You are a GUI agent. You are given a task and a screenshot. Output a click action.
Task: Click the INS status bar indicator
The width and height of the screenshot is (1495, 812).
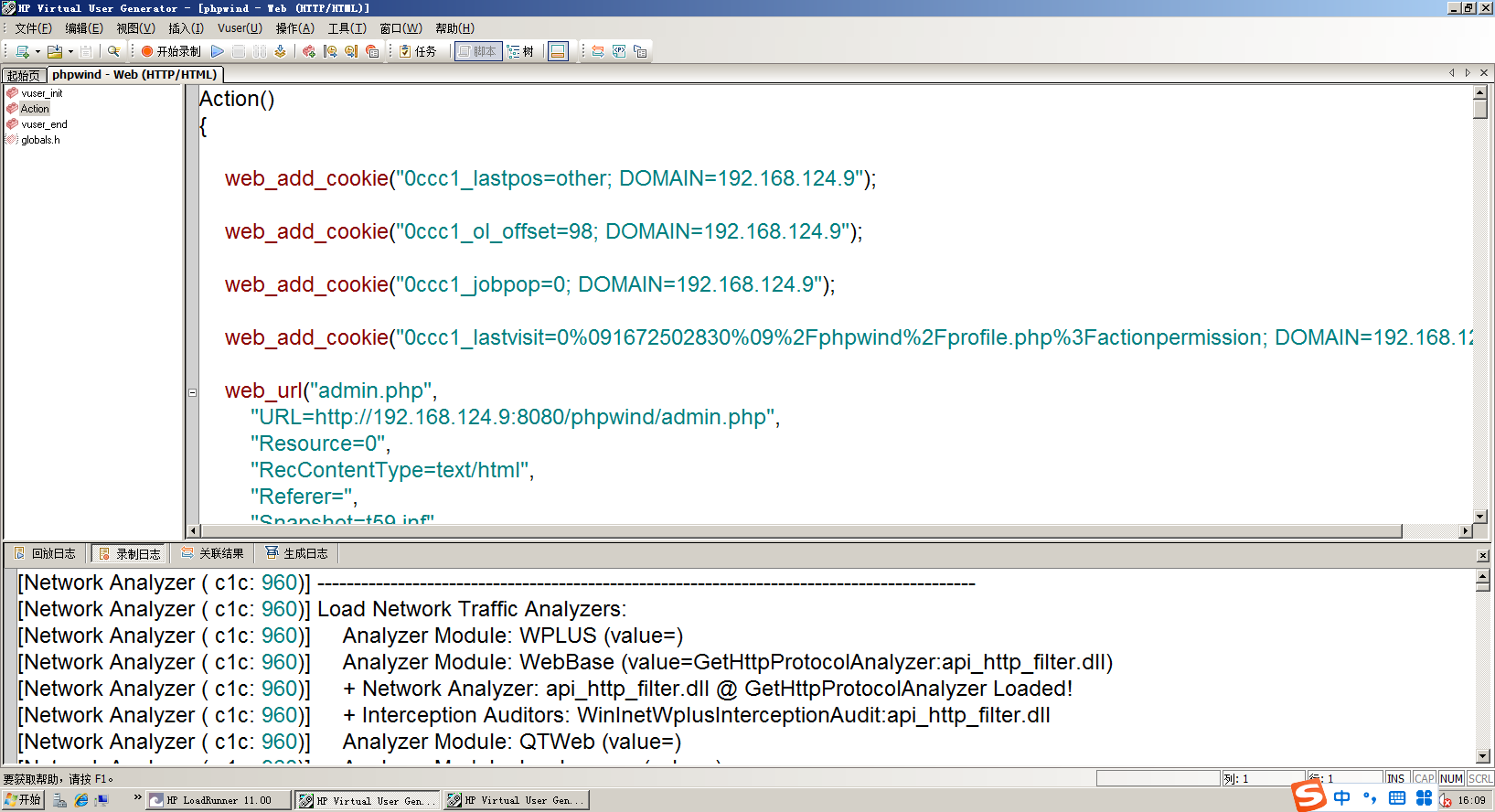pyautogui.click(x=1395, y=779)
